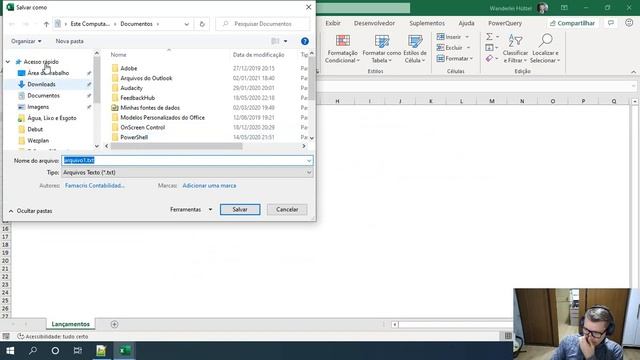Select Imagens in the sidebar

[x=38, y=107]
